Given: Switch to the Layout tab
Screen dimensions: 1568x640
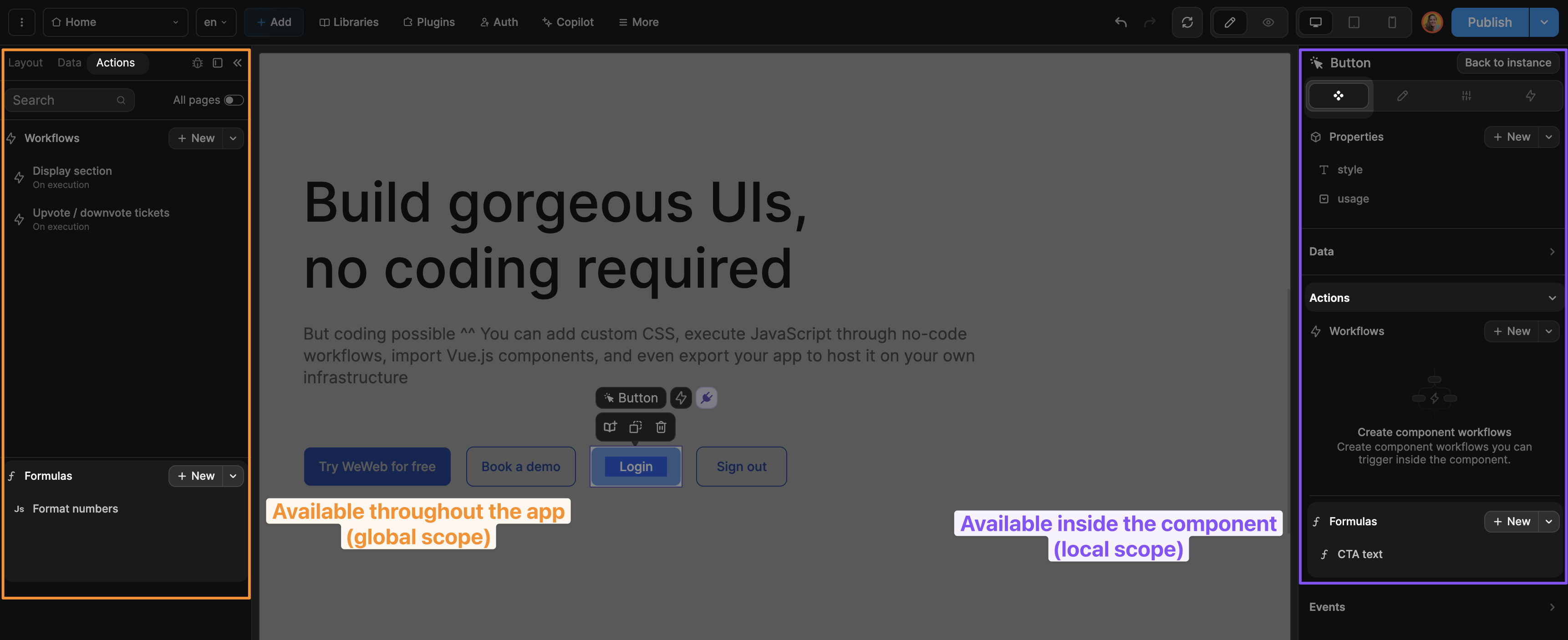Looking at the screenshot, I should [x=25, y=63].
